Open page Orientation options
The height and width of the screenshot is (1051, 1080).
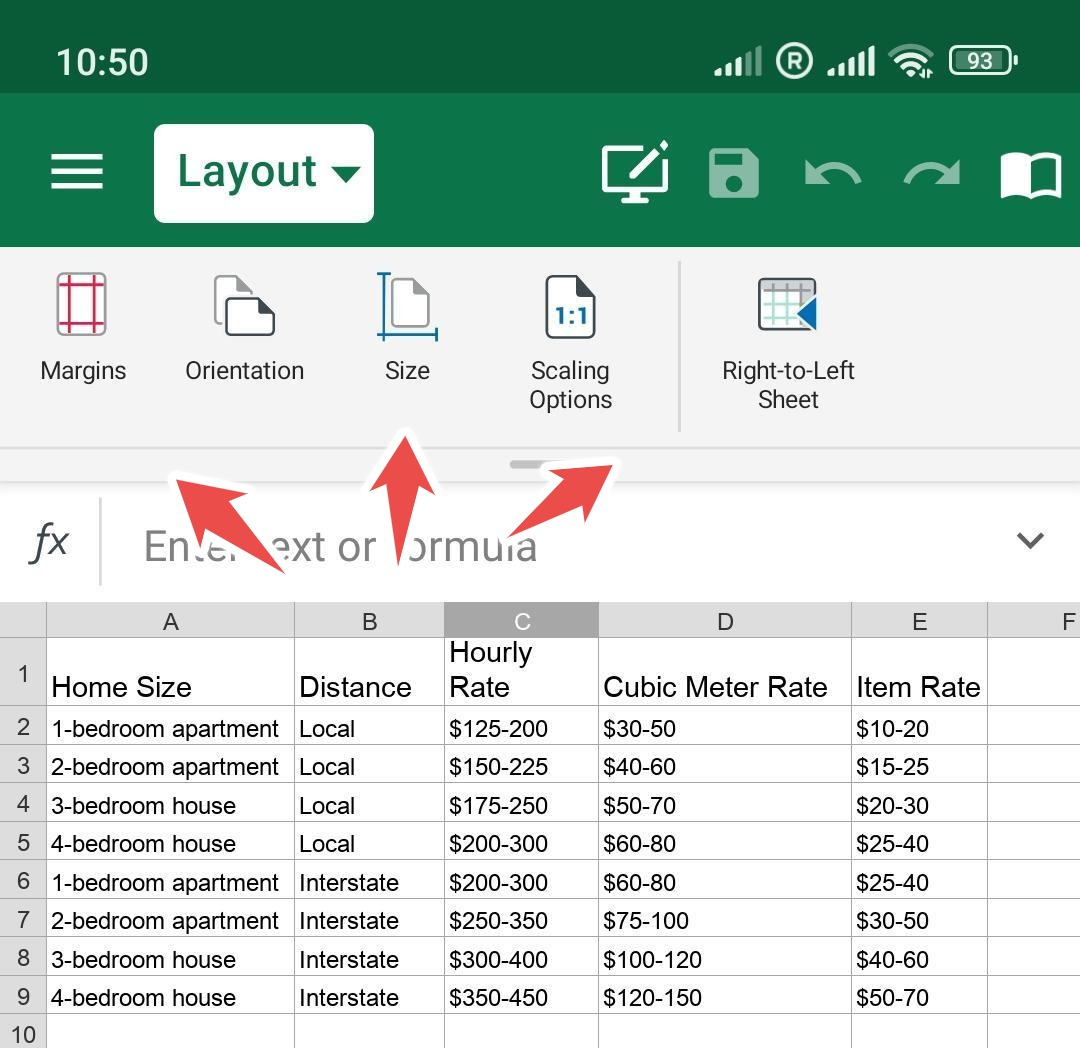(x=245, y=328)
